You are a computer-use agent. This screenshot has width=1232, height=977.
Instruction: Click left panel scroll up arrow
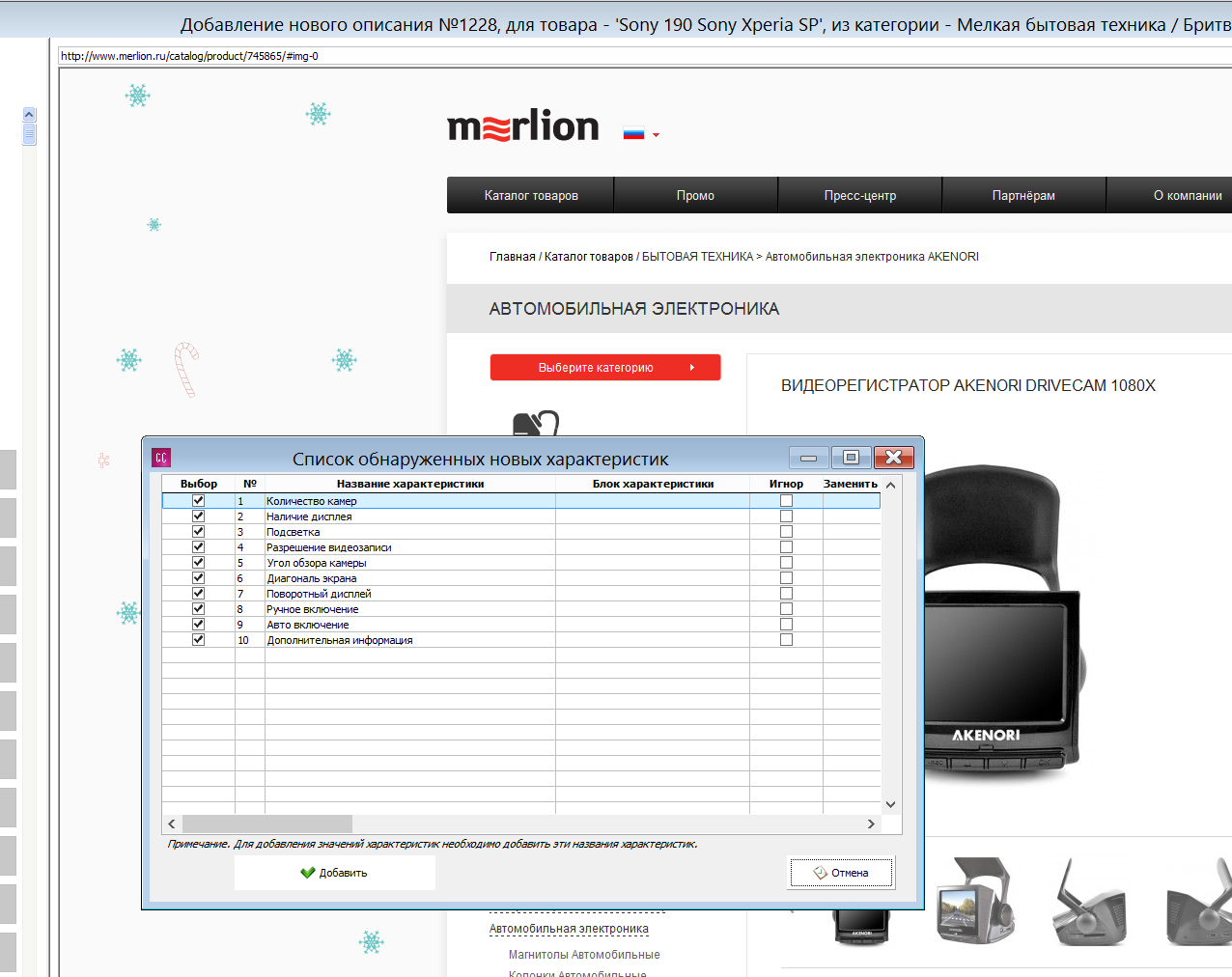click(x=29, y=114)
